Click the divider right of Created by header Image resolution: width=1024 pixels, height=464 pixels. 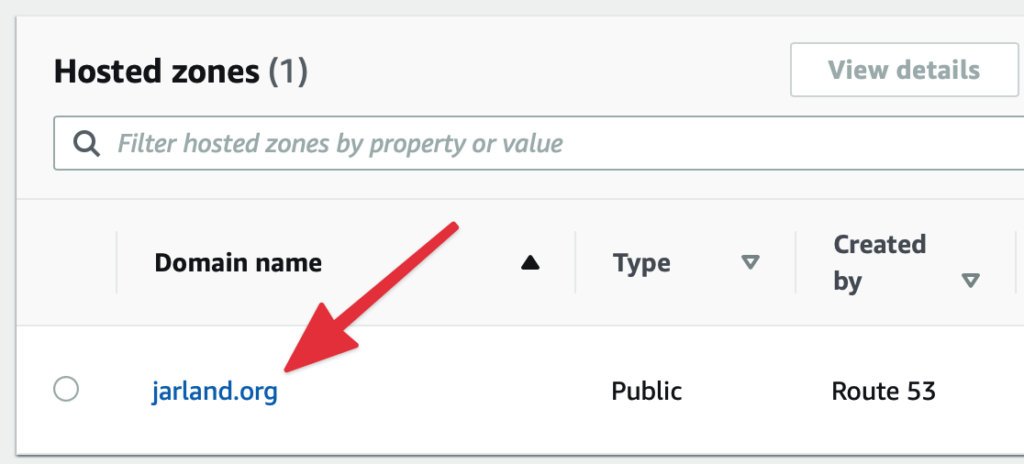1015,263
